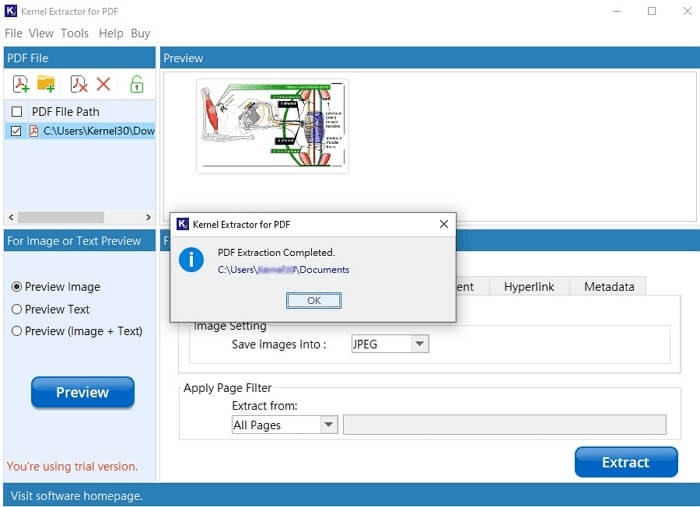The image size is (700, 507).
Task: Click the blue Extract button
Action: [x=626, y=462]
